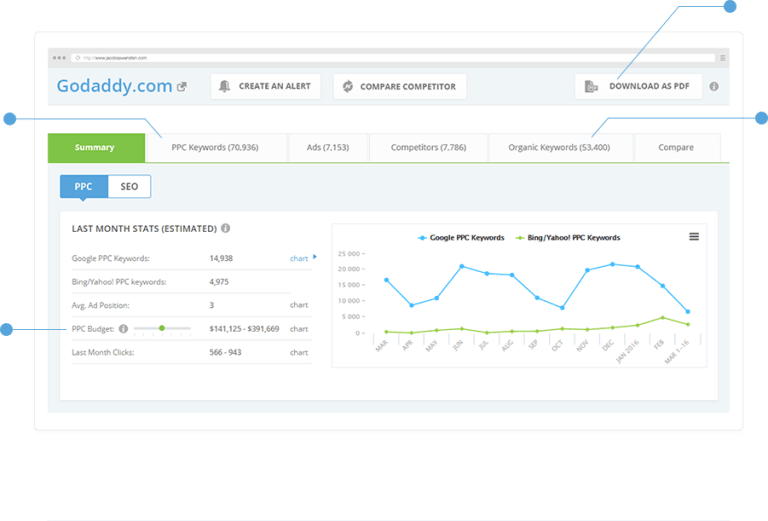The width and height of the screenshot is (768, 521).
Task: Open chart link for PPC Budget row
Action: tap(299, 329)
